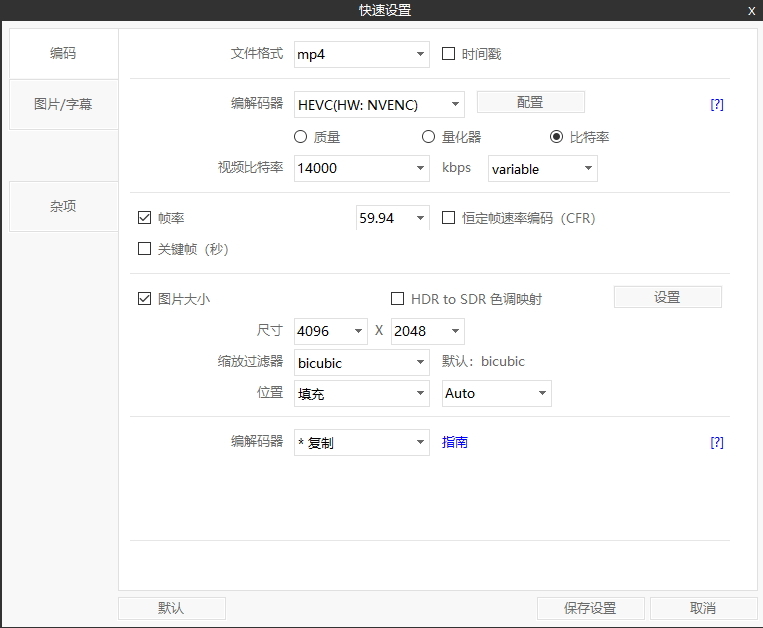This screenshot has height=628, width=763.
Task: Select the 比特率 radio option
Action: 556,137
